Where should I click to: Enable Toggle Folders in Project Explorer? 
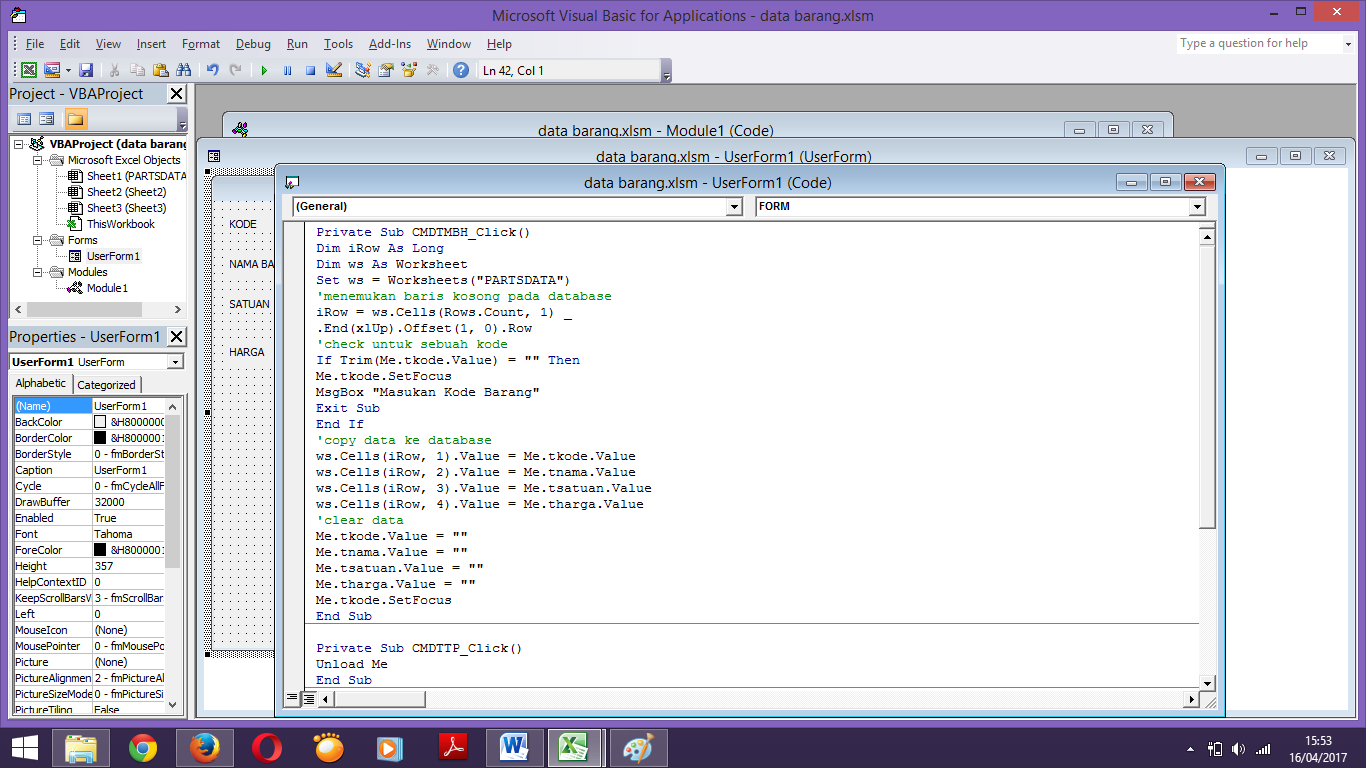tap(75, 118)
